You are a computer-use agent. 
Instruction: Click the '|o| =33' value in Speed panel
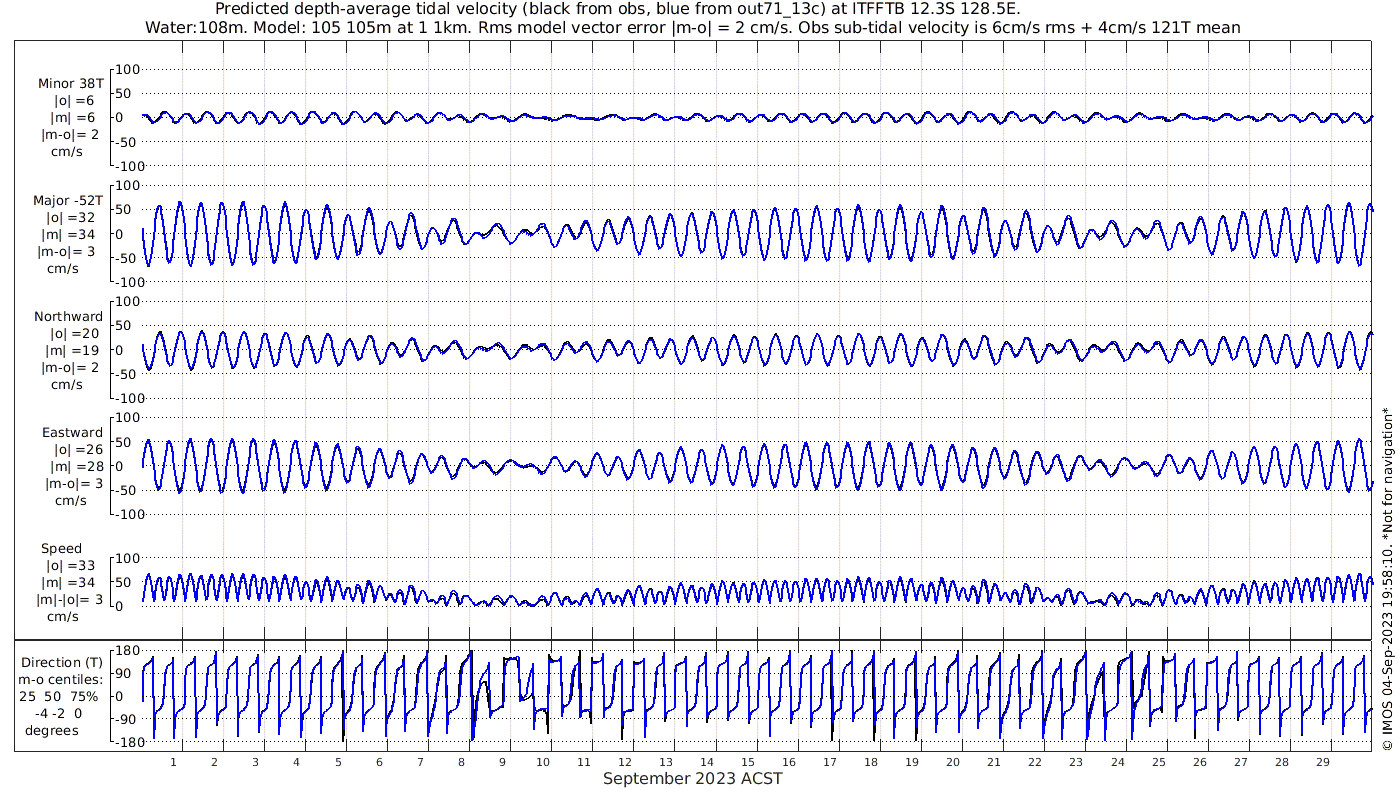point(70,565)
